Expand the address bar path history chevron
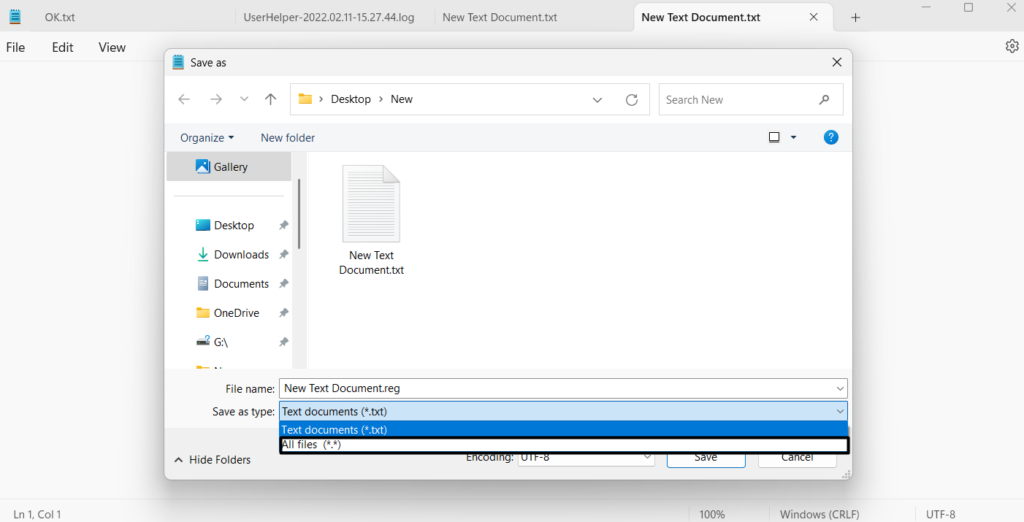This screenshot has width=1024, height=522. pos(598,99)
